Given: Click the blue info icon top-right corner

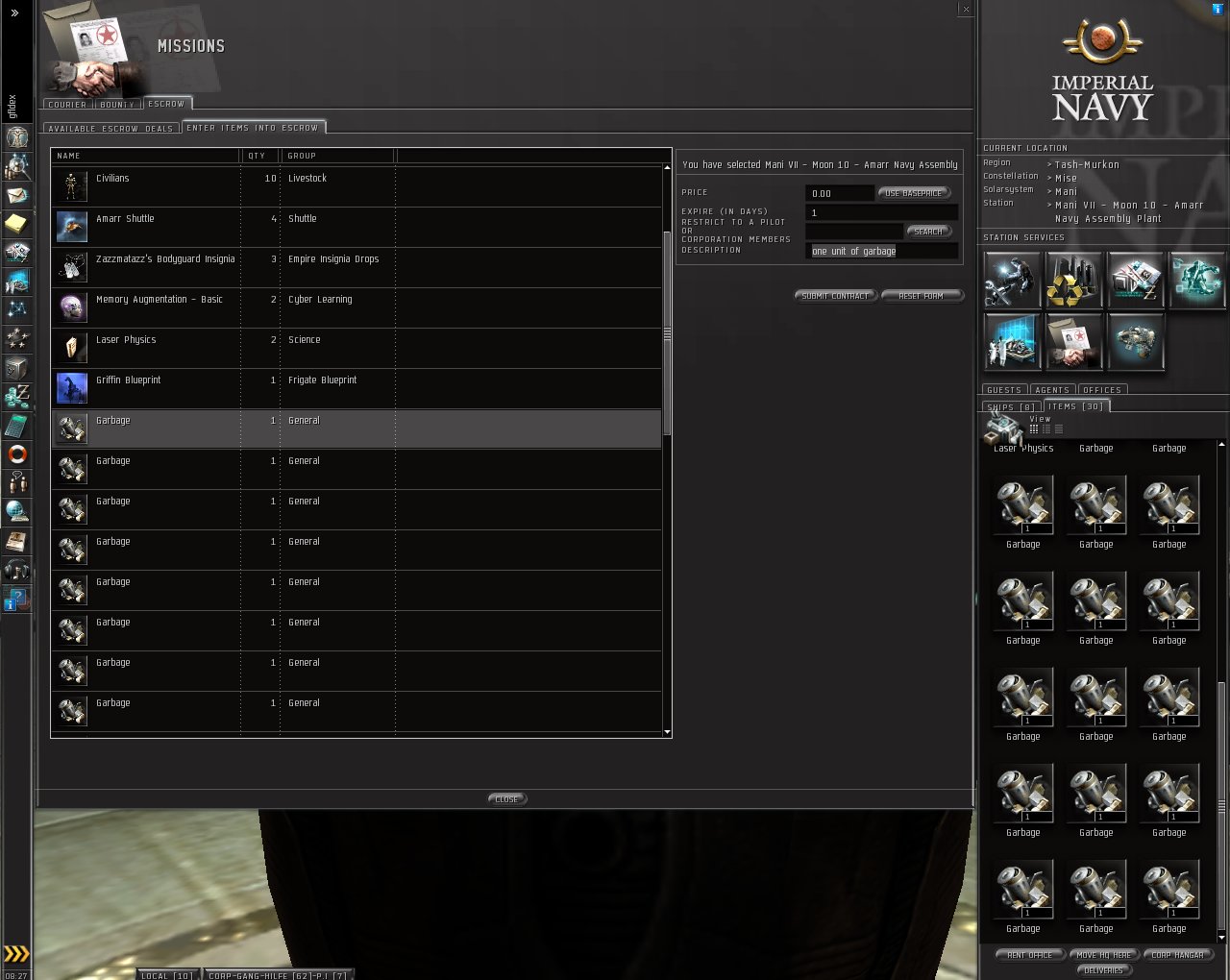Looking at the screenshot, I should pyautogui.click(x=1218, y=9).
